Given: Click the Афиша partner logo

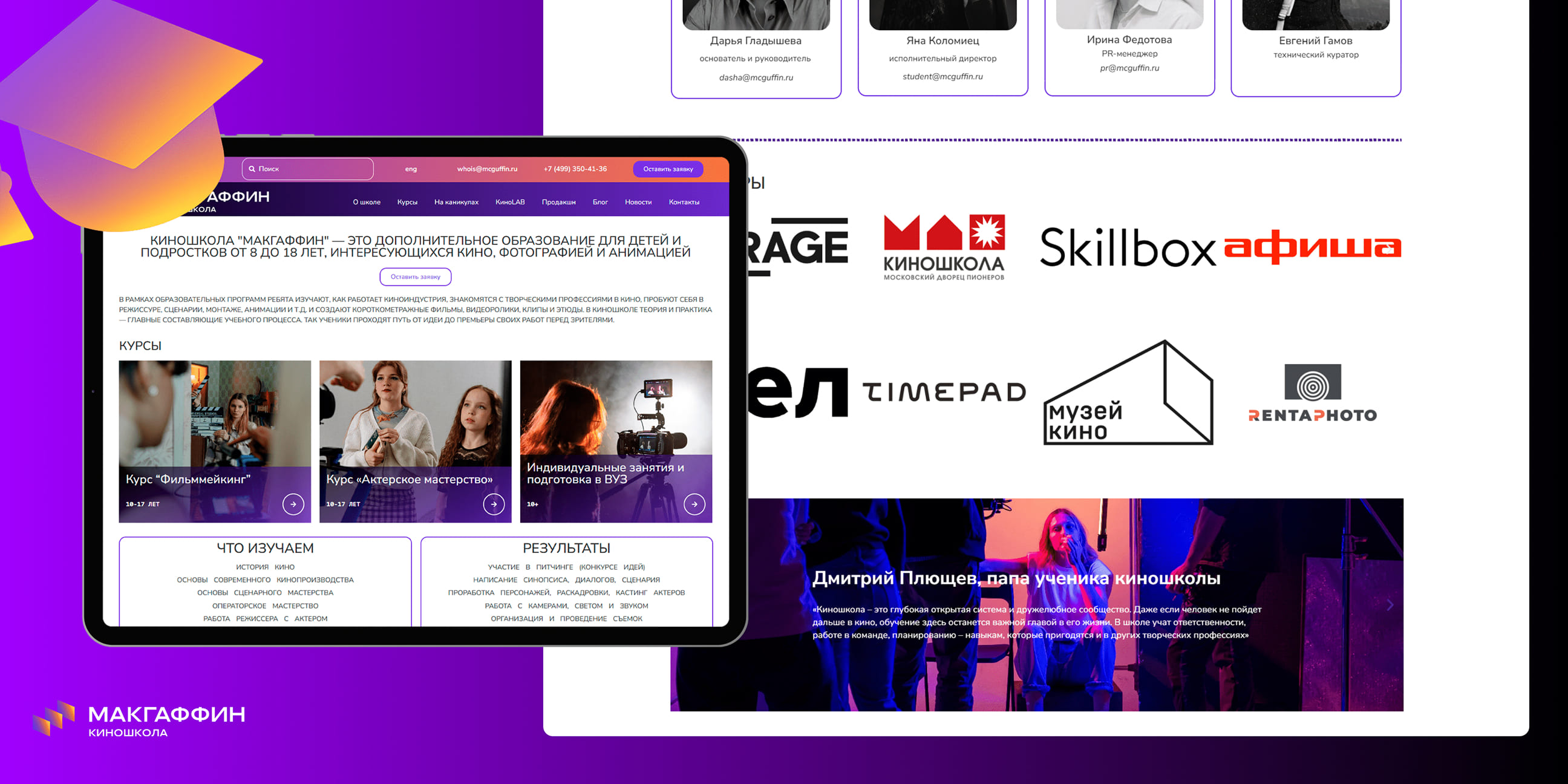Looking at the screenshot, I should [x=1312, y=247].
